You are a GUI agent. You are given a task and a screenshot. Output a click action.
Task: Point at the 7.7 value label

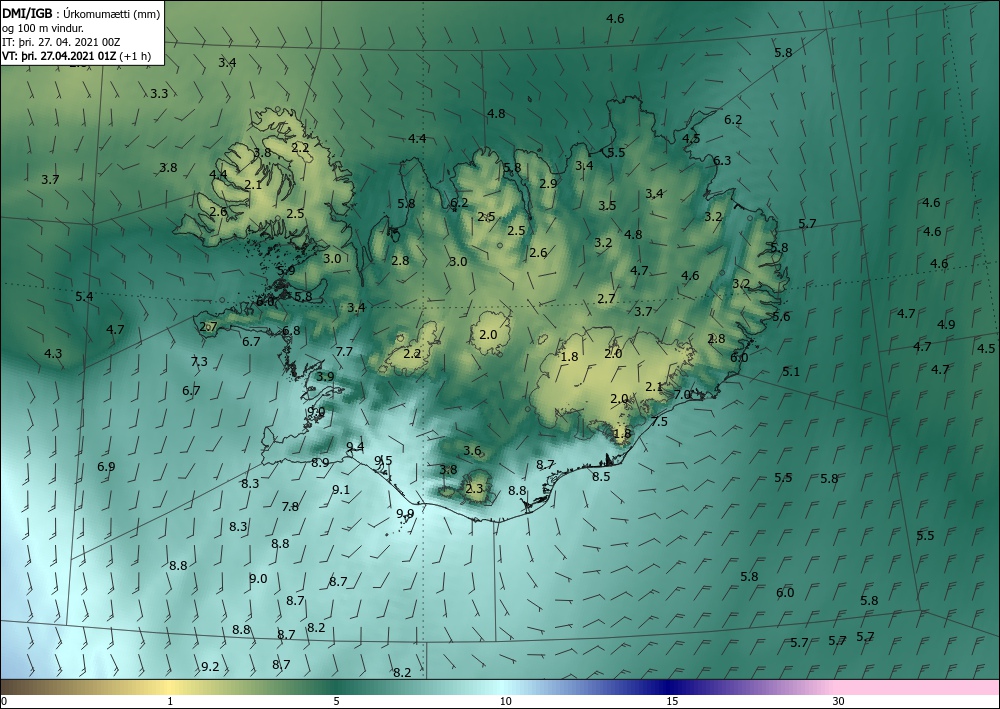pyautogui.click(x=344, y=352)
